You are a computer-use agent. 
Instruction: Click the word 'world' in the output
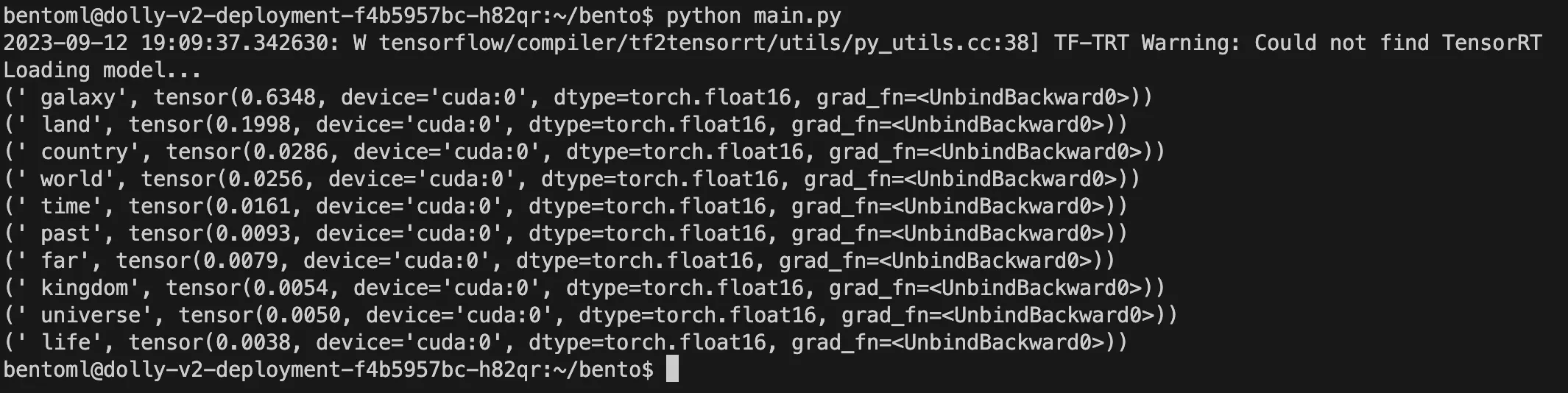(71, 179)
